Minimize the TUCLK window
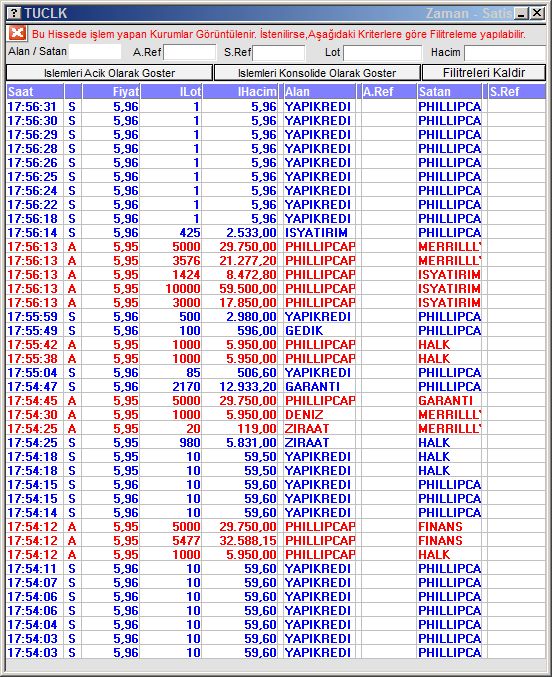 tap(521, 13)
